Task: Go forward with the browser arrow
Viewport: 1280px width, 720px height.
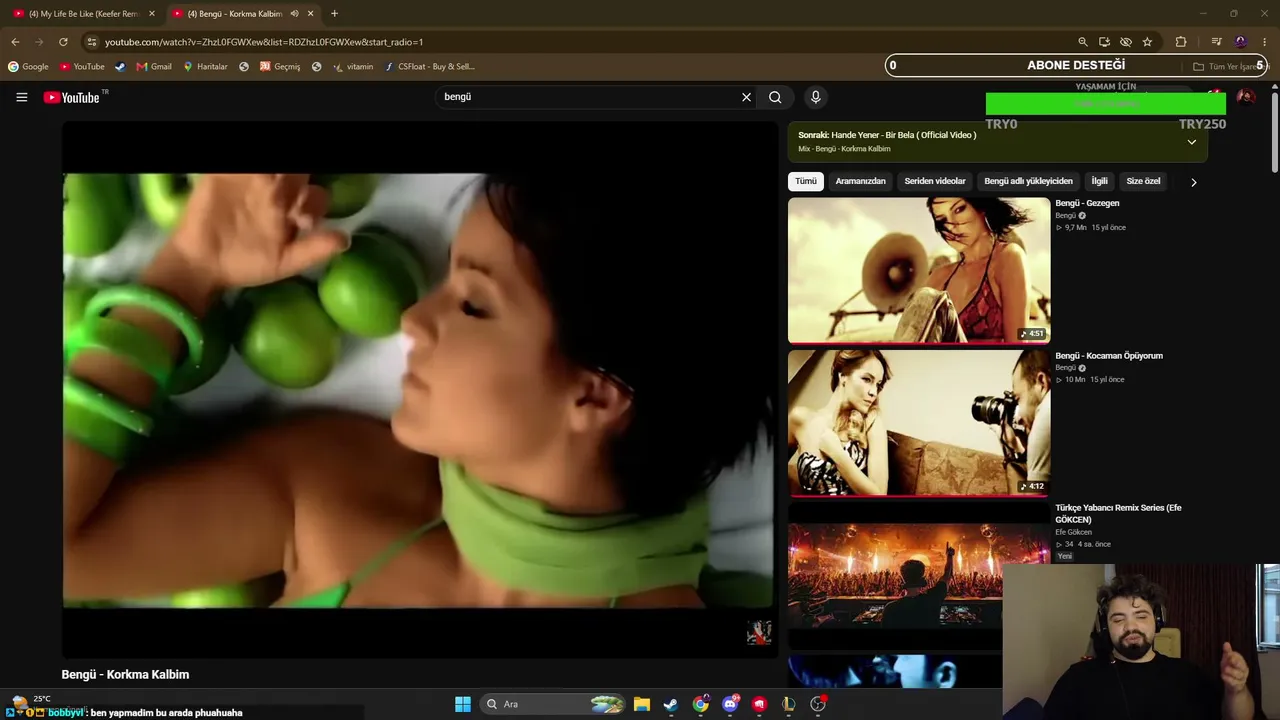Action: (x=39, y=42)
